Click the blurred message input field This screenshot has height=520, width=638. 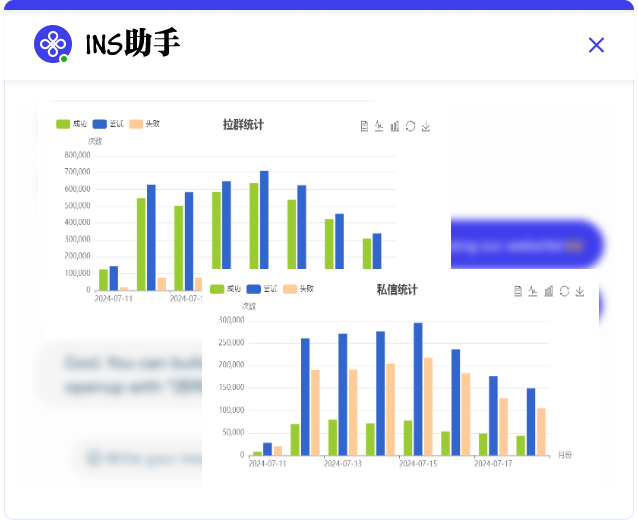(140, 458)
